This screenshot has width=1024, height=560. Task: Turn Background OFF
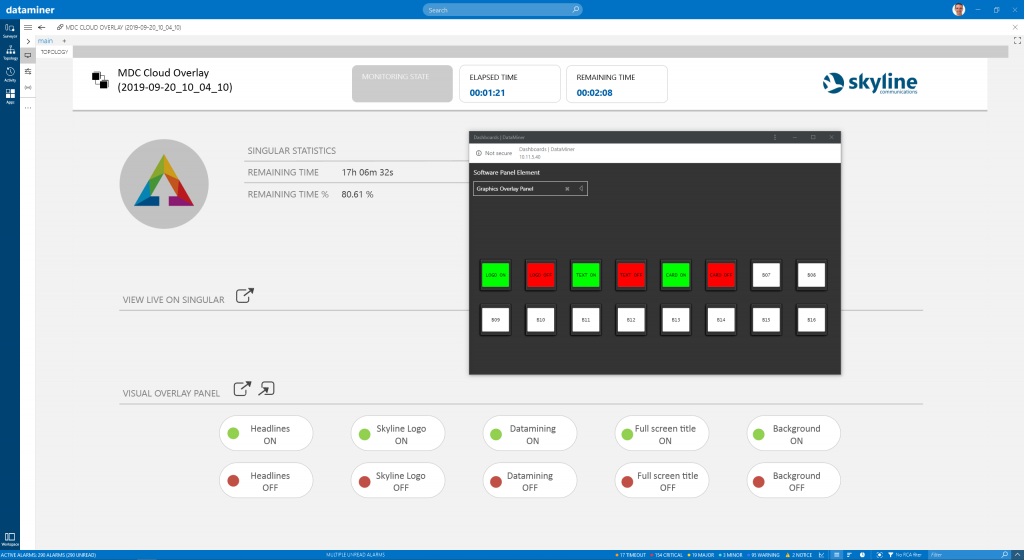(793, 480)
